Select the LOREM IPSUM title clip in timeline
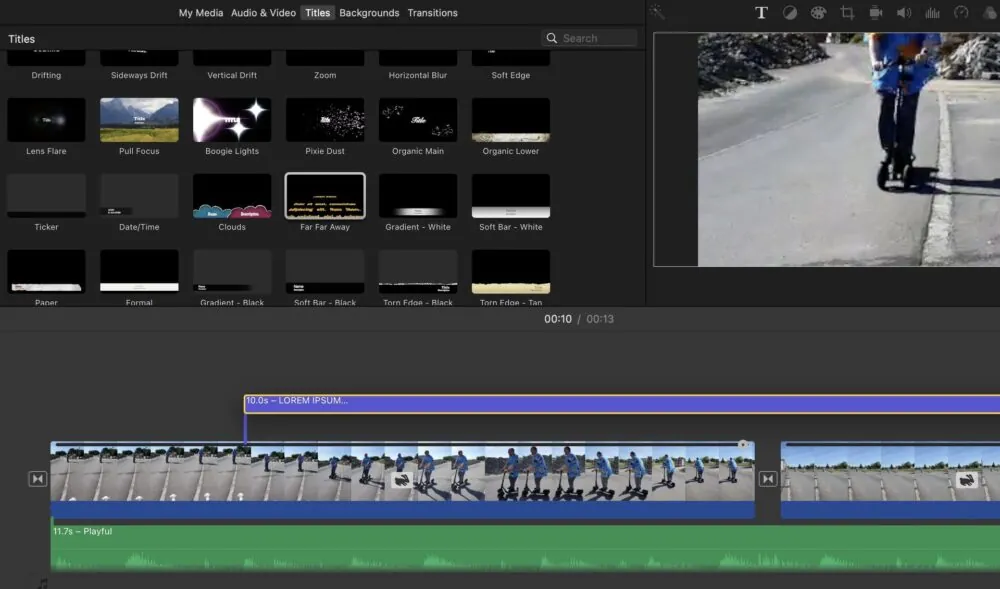Image resolution: width=1000 pixels, height=589 pixels. [622, 404]
